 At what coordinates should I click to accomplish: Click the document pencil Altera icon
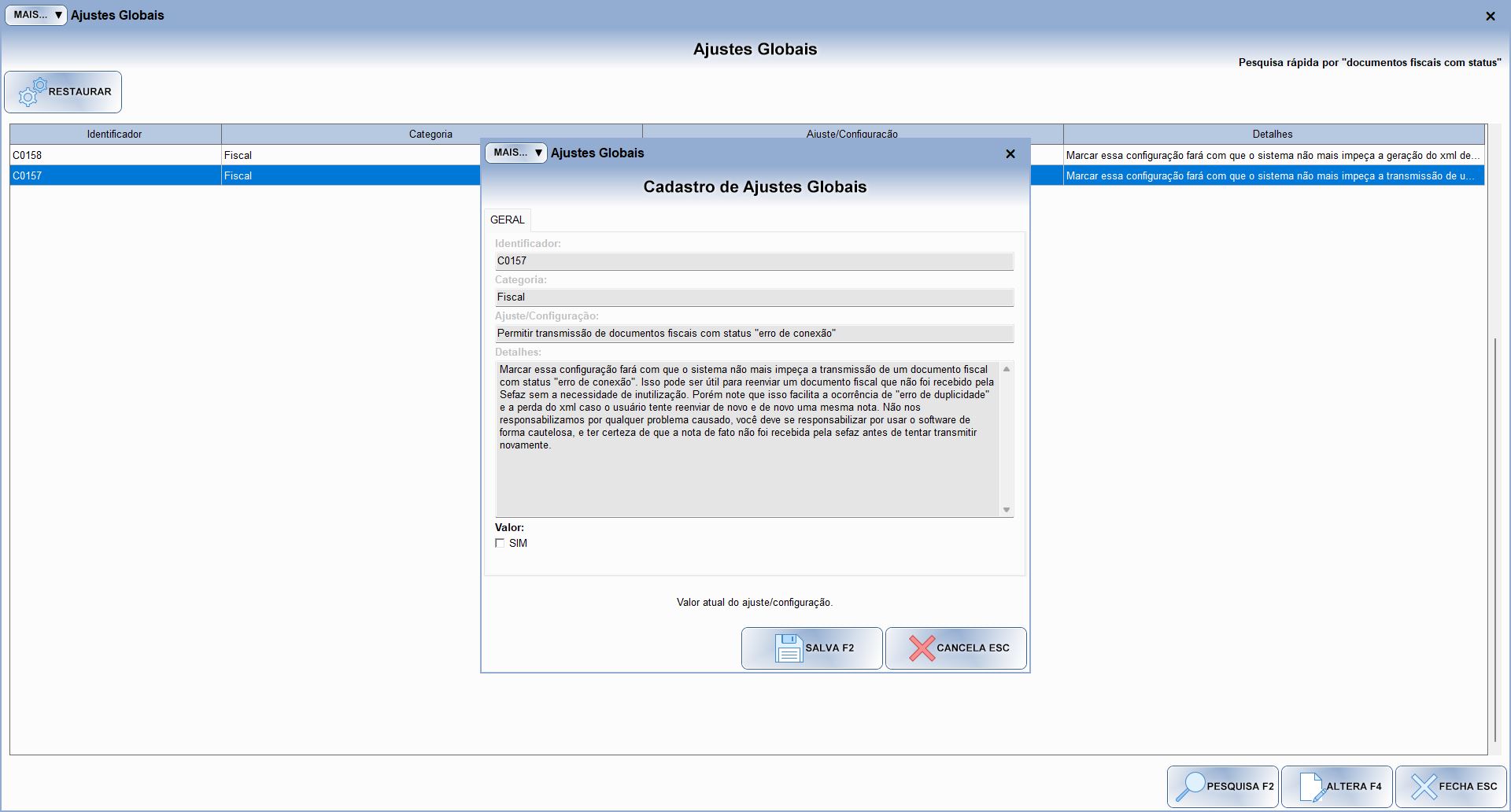click(1312, 786)
